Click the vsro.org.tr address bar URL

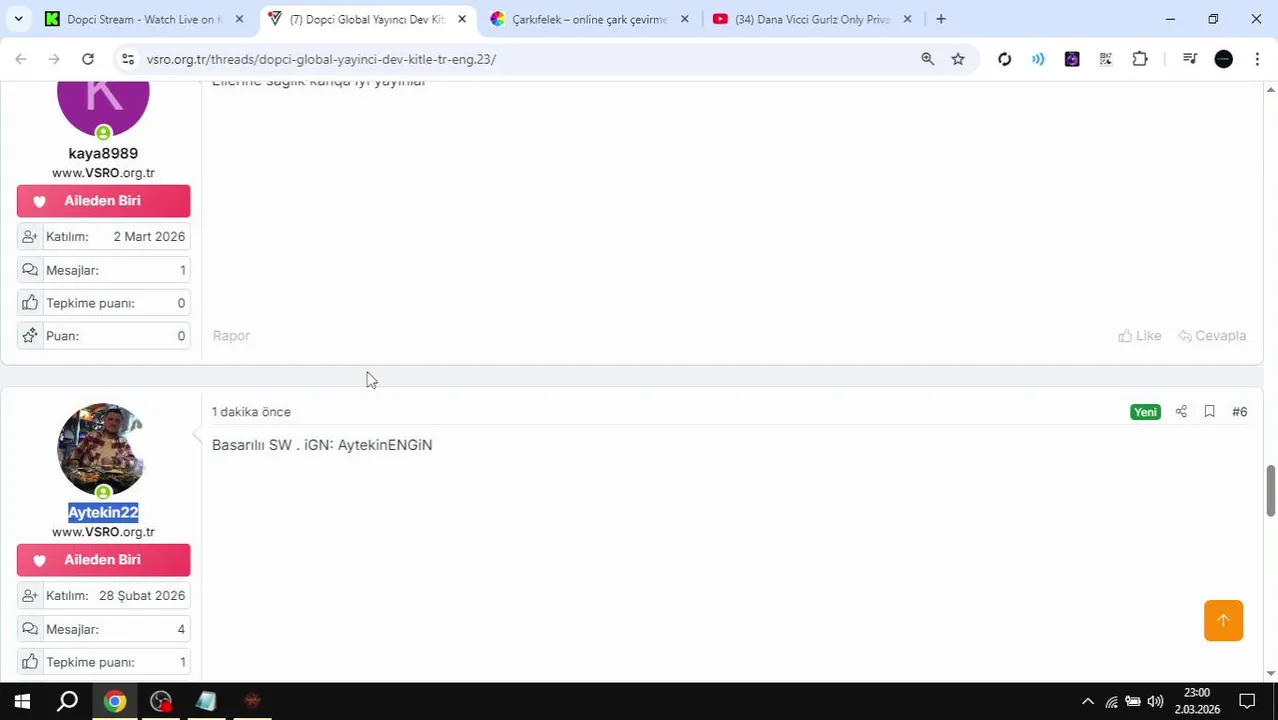point(321,59)
